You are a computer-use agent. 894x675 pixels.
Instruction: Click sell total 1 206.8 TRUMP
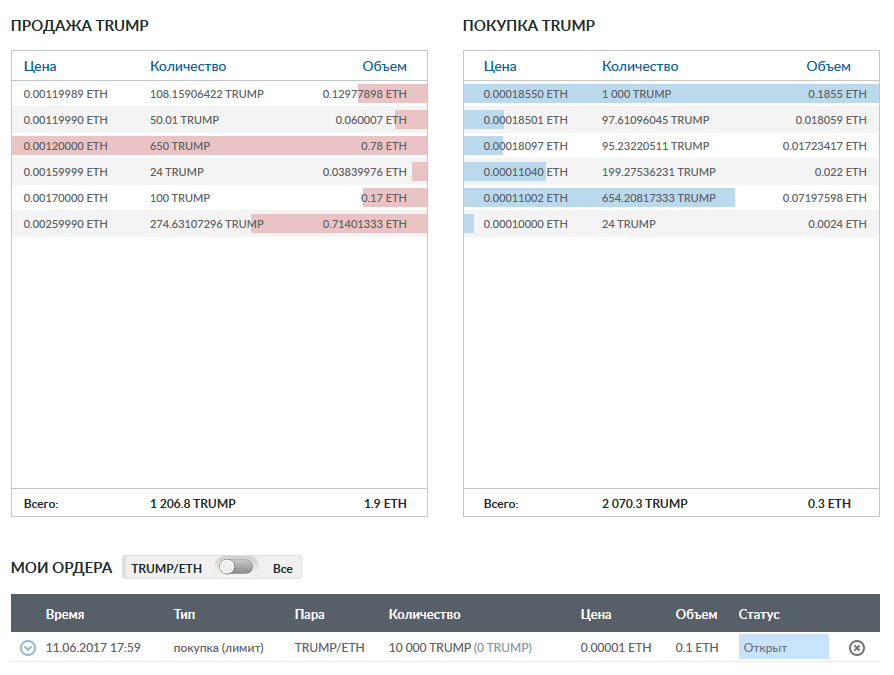(x=193, y=503)
